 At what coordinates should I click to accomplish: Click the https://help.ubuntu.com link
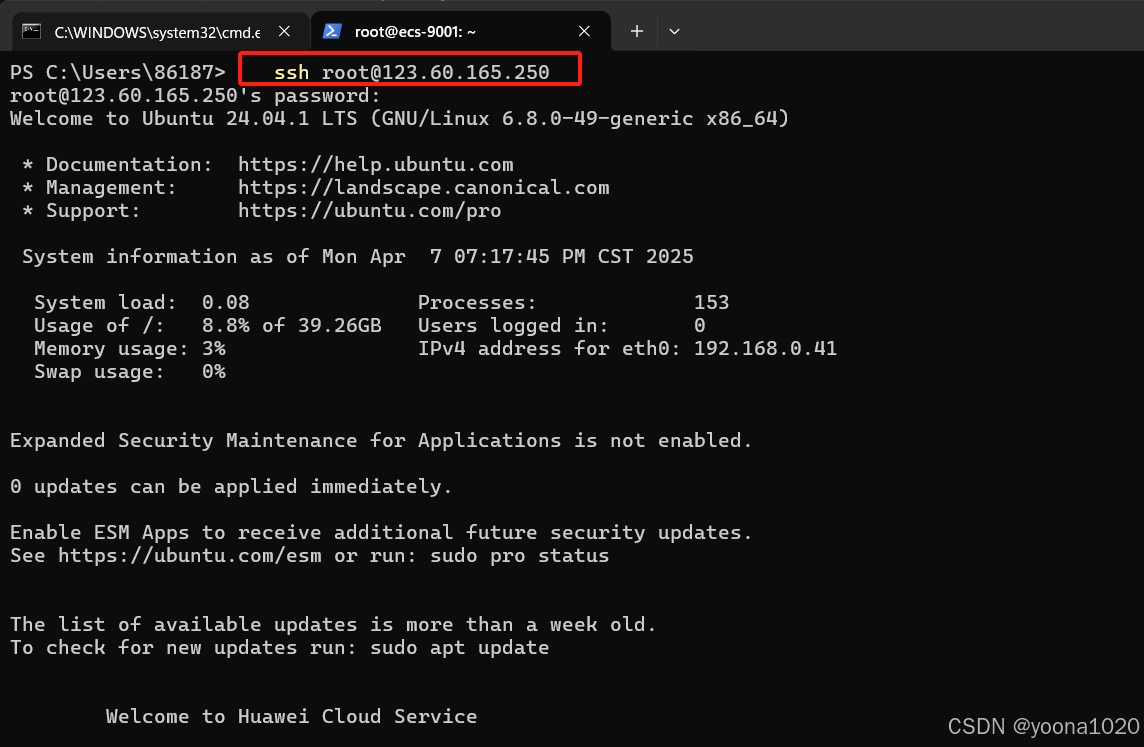[x=376, y=164]
